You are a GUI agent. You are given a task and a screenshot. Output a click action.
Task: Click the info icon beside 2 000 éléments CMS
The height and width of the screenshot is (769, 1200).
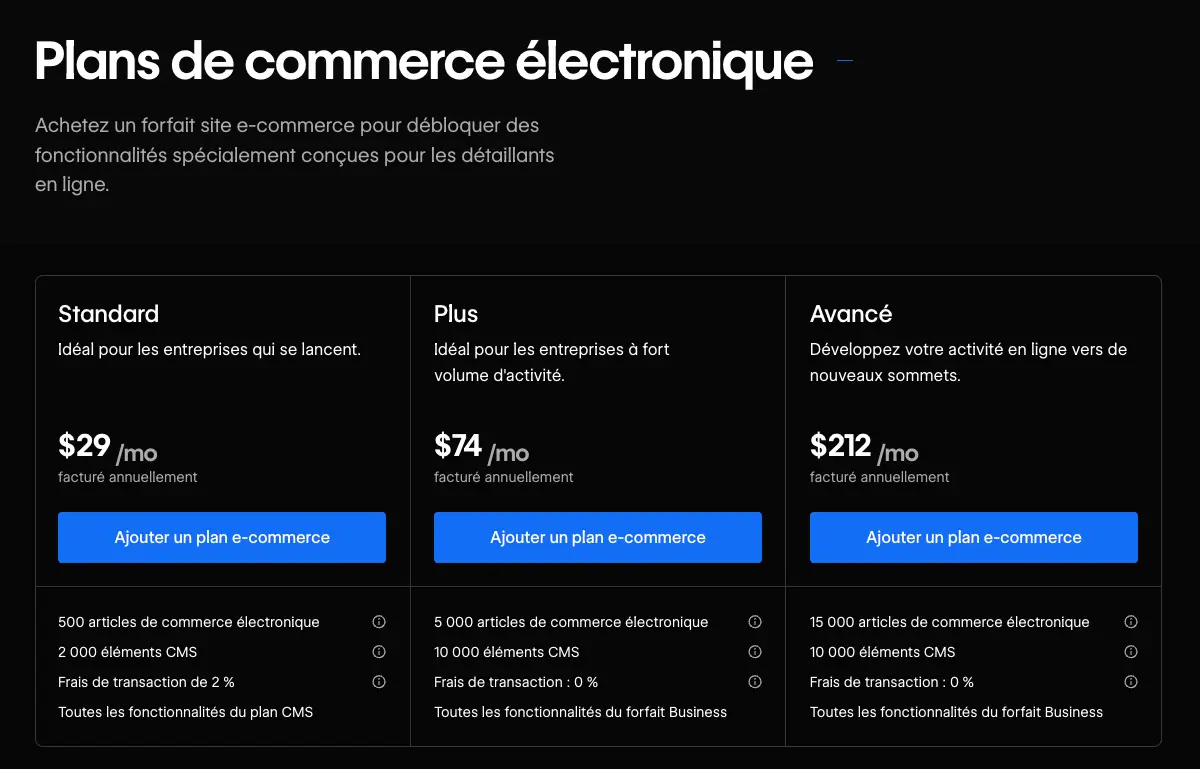pos(379,651)
